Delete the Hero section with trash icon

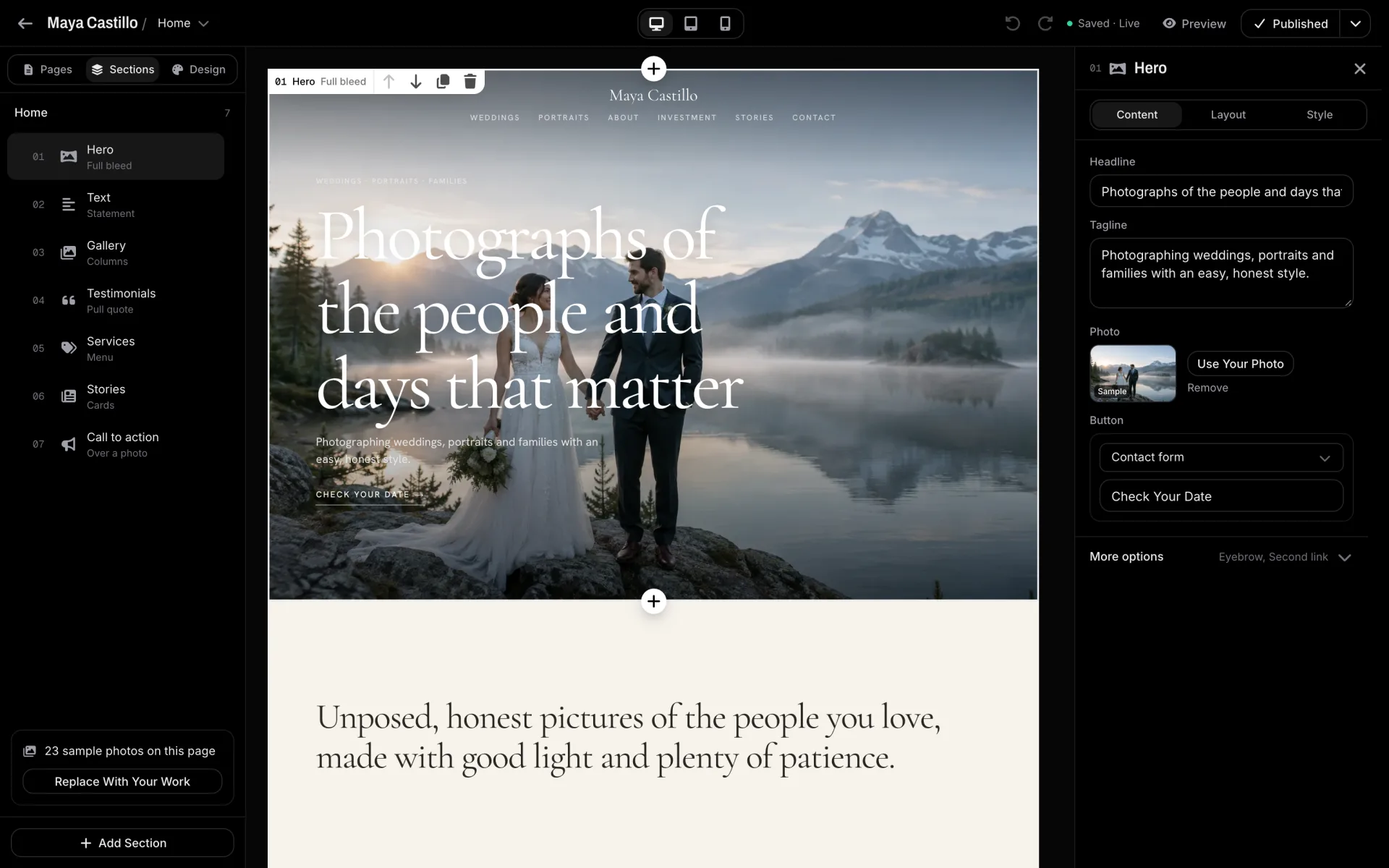pyautogui.click(x=470, y=82)
